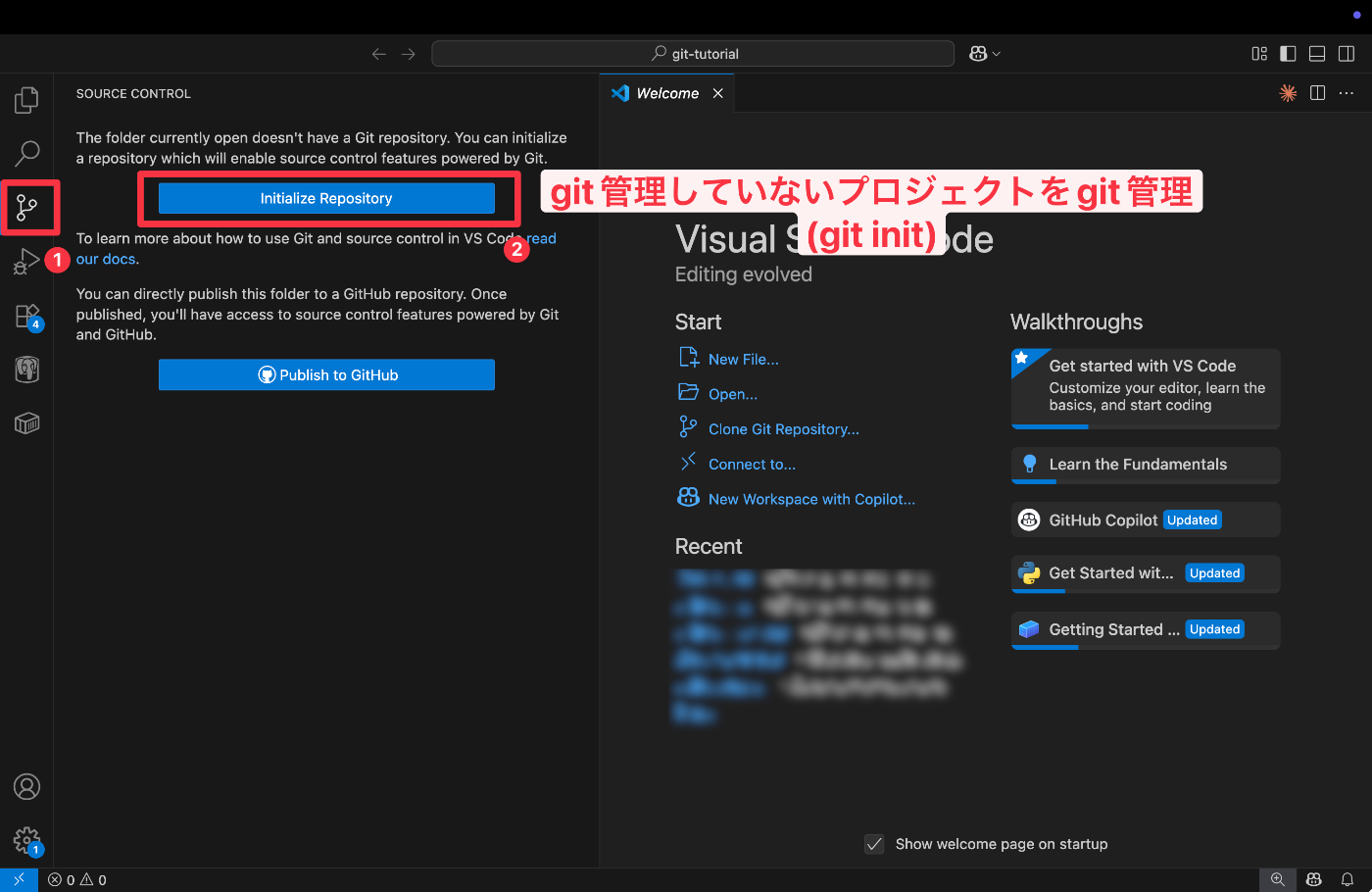Open the Accounts icon in activity bar
Image resolution: width=1372 pixels, height=892 pixels.
26,787
